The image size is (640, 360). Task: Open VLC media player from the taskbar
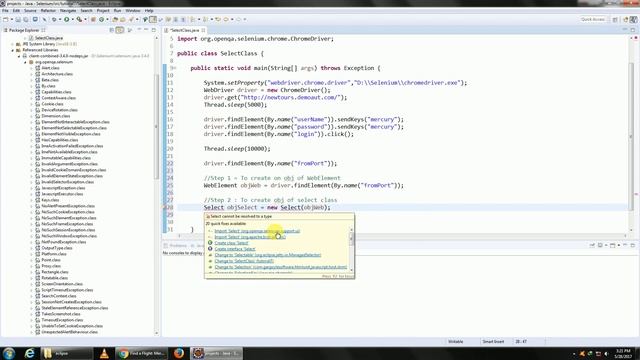coord(104,353)
